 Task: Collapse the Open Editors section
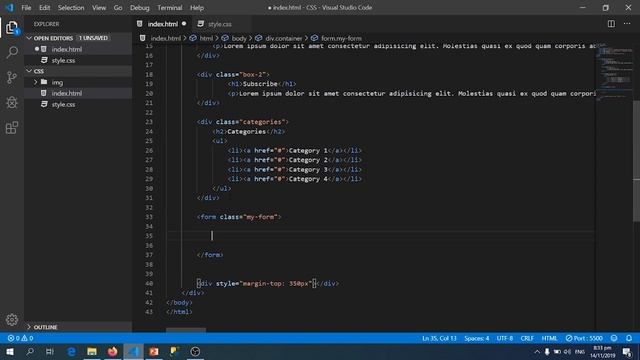pos(29,38)
